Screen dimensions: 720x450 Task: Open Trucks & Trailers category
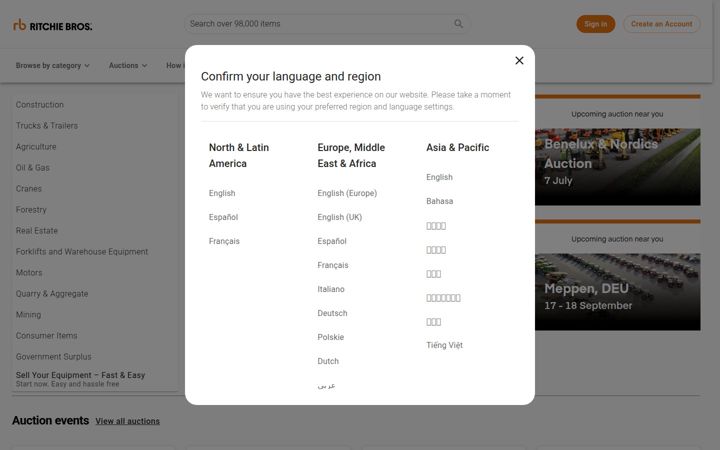[47, 126]
